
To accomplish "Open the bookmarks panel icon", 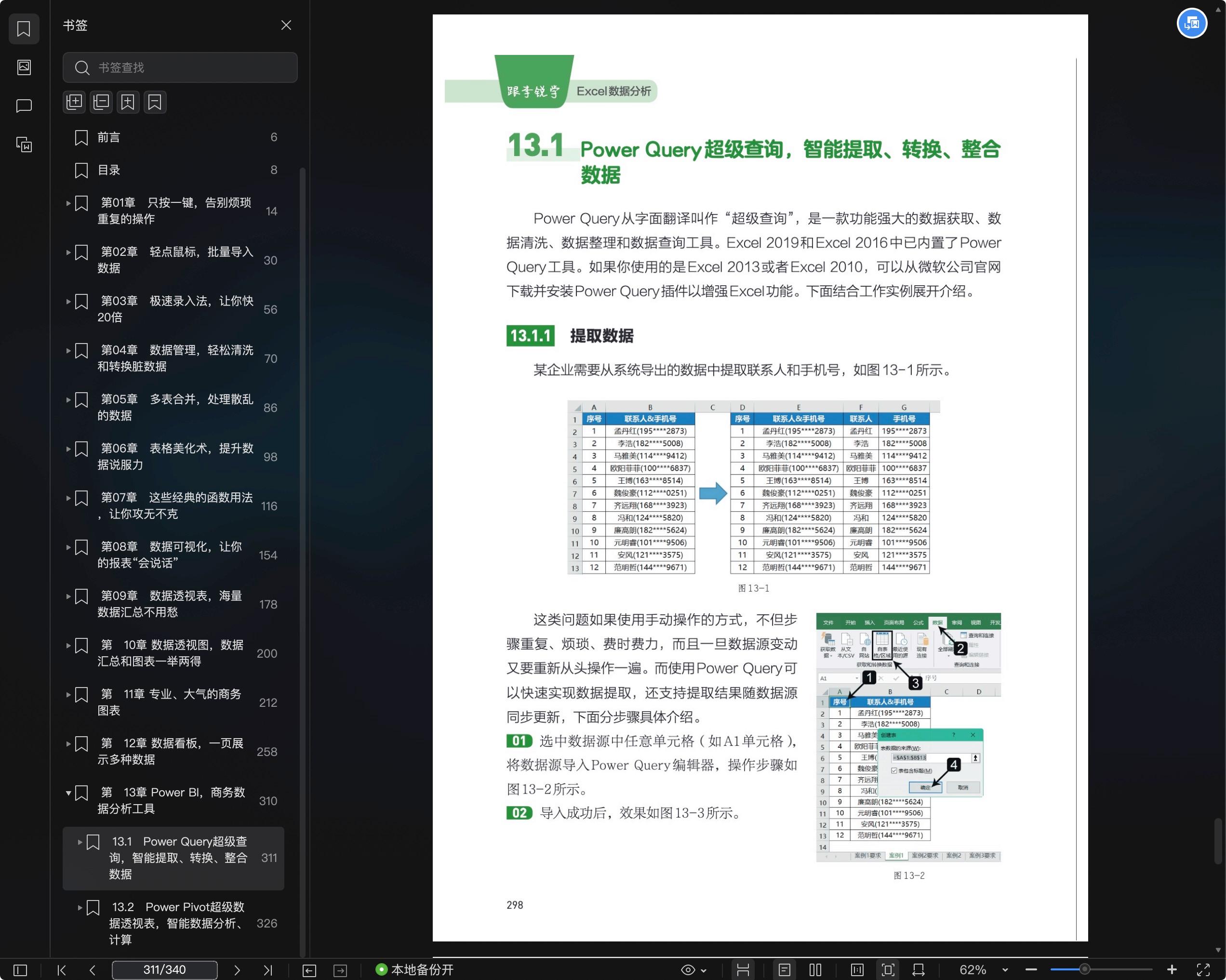I will tap(23, 28).
